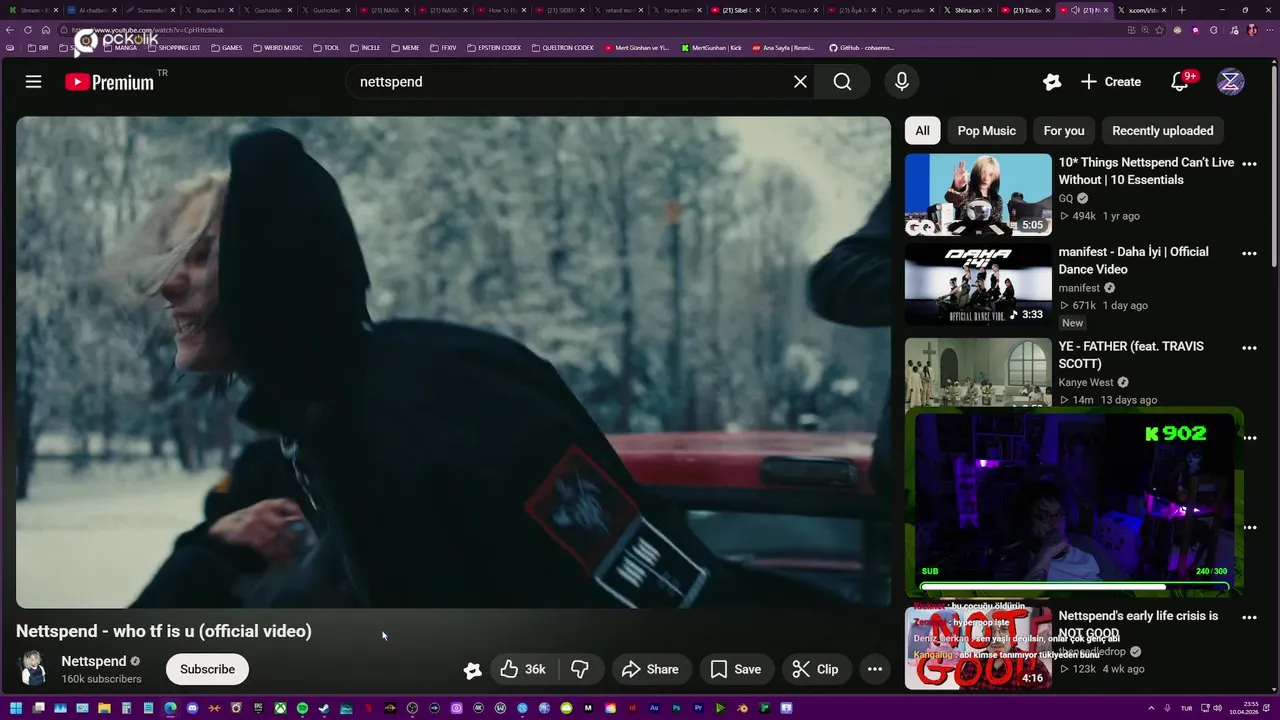
Task: Open manifest Daha İyi dance video thumbnail
Action: pyautogui.click(x=978, y=284)
